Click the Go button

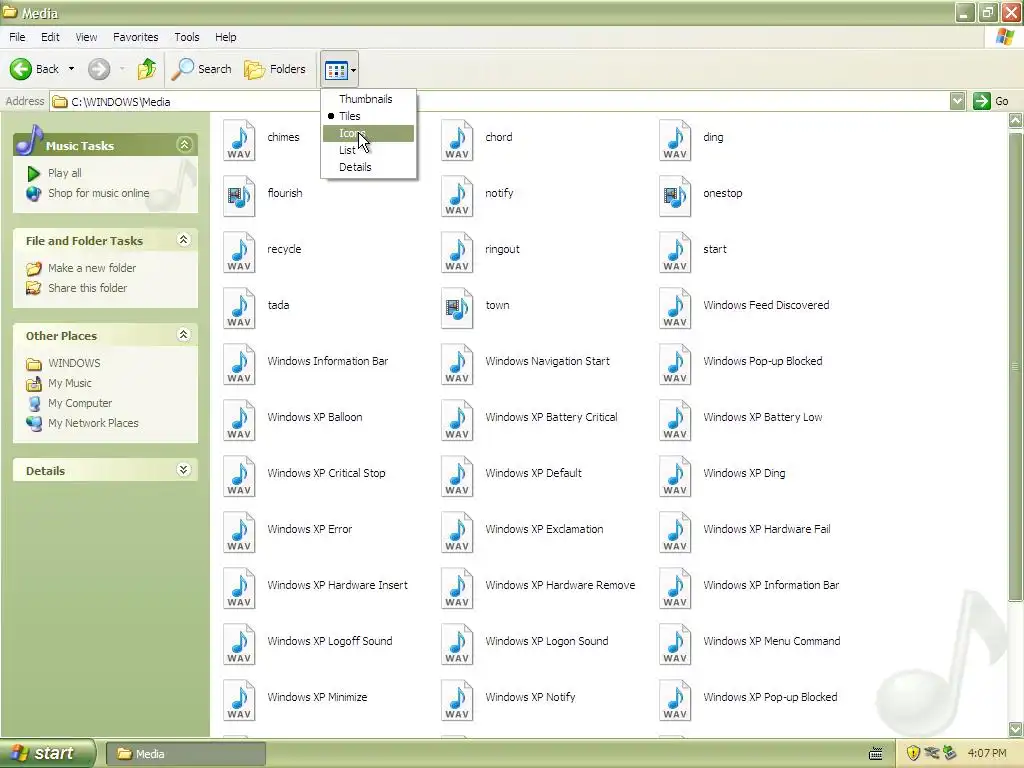pos(991,101)
